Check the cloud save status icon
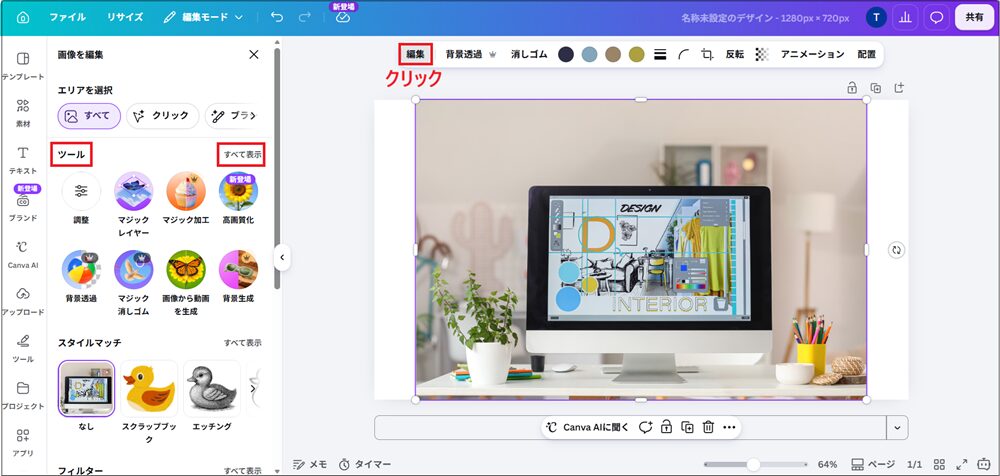 click(343, 17)
